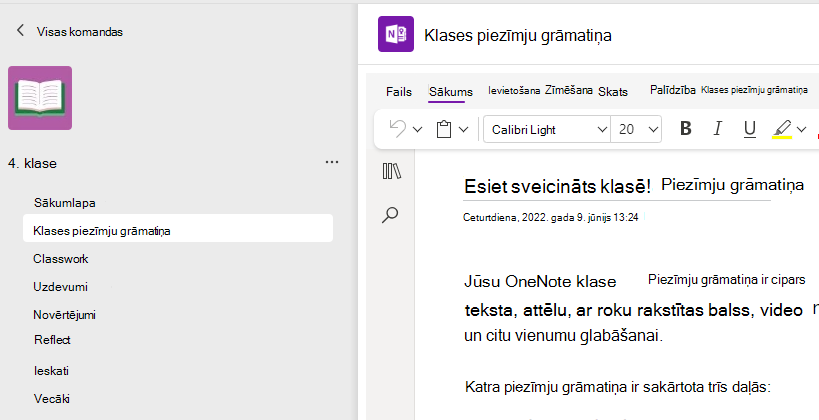Expand paste options arrow
The image size is (819, 420).
[463, 130]
